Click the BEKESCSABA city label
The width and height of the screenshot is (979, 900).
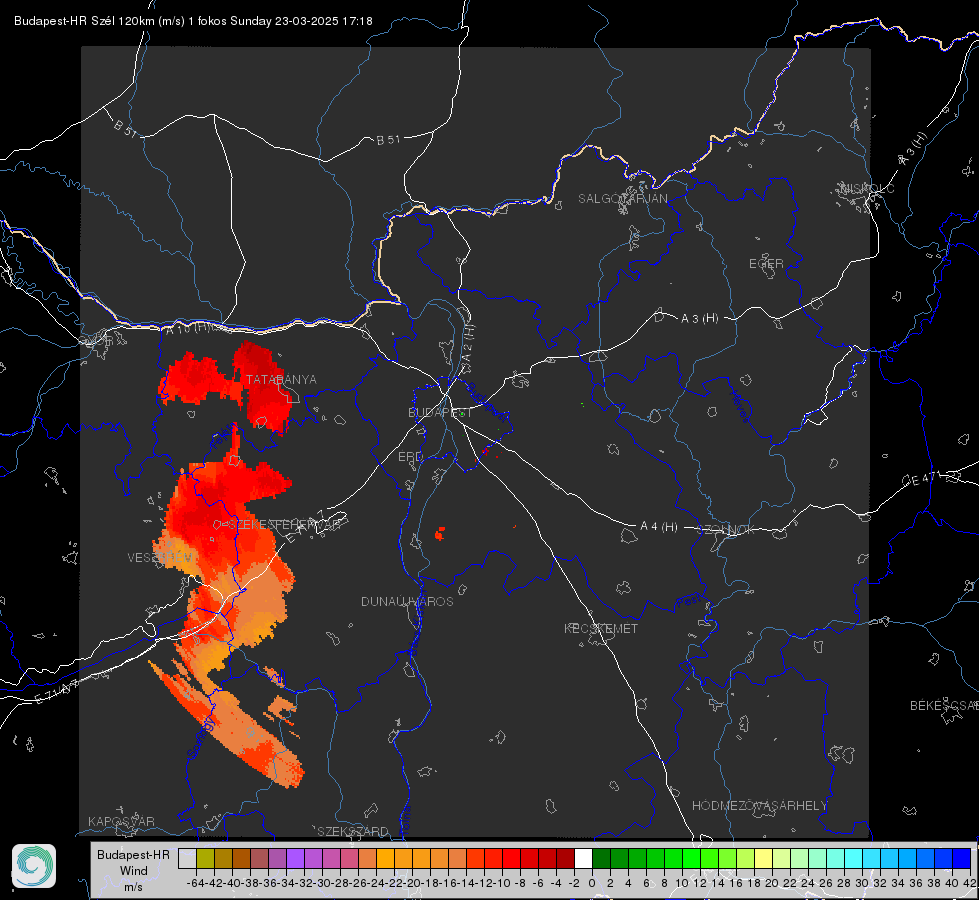(x=944, y=705)
